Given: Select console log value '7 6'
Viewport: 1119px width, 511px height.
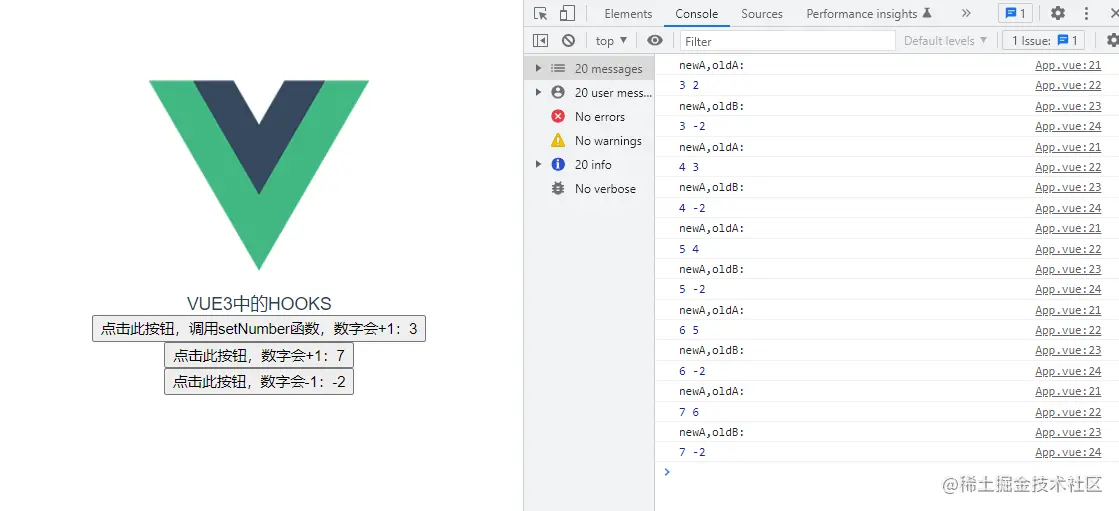Looking at the screenshot, I should click(x=689, y=412).
